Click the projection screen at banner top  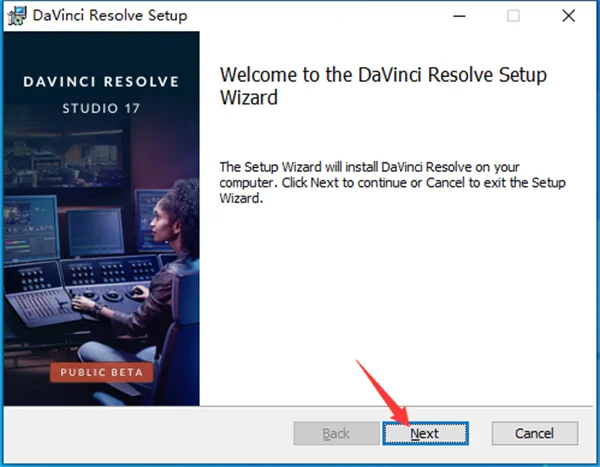click(63, 161)
